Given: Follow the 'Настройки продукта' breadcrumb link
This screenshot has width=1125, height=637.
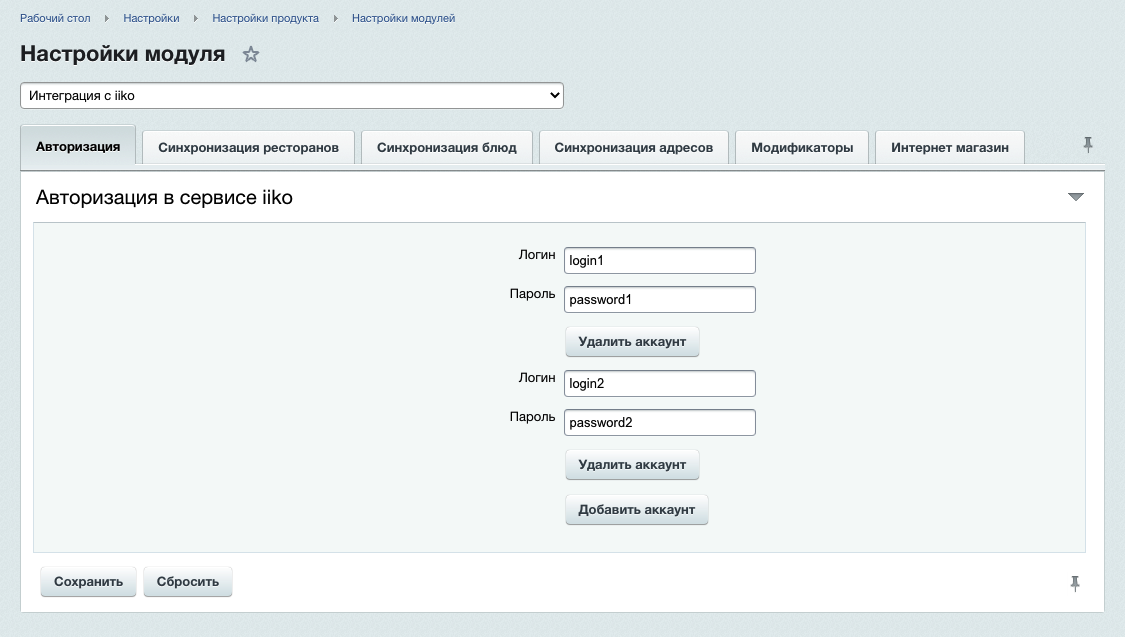Looking at the screenshot, I should point(265,18).
